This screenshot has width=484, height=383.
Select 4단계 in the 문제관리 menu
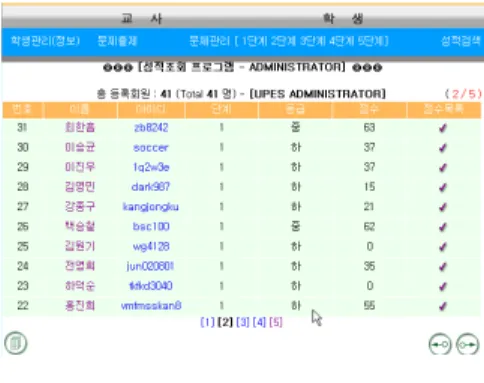coord(342,41)
